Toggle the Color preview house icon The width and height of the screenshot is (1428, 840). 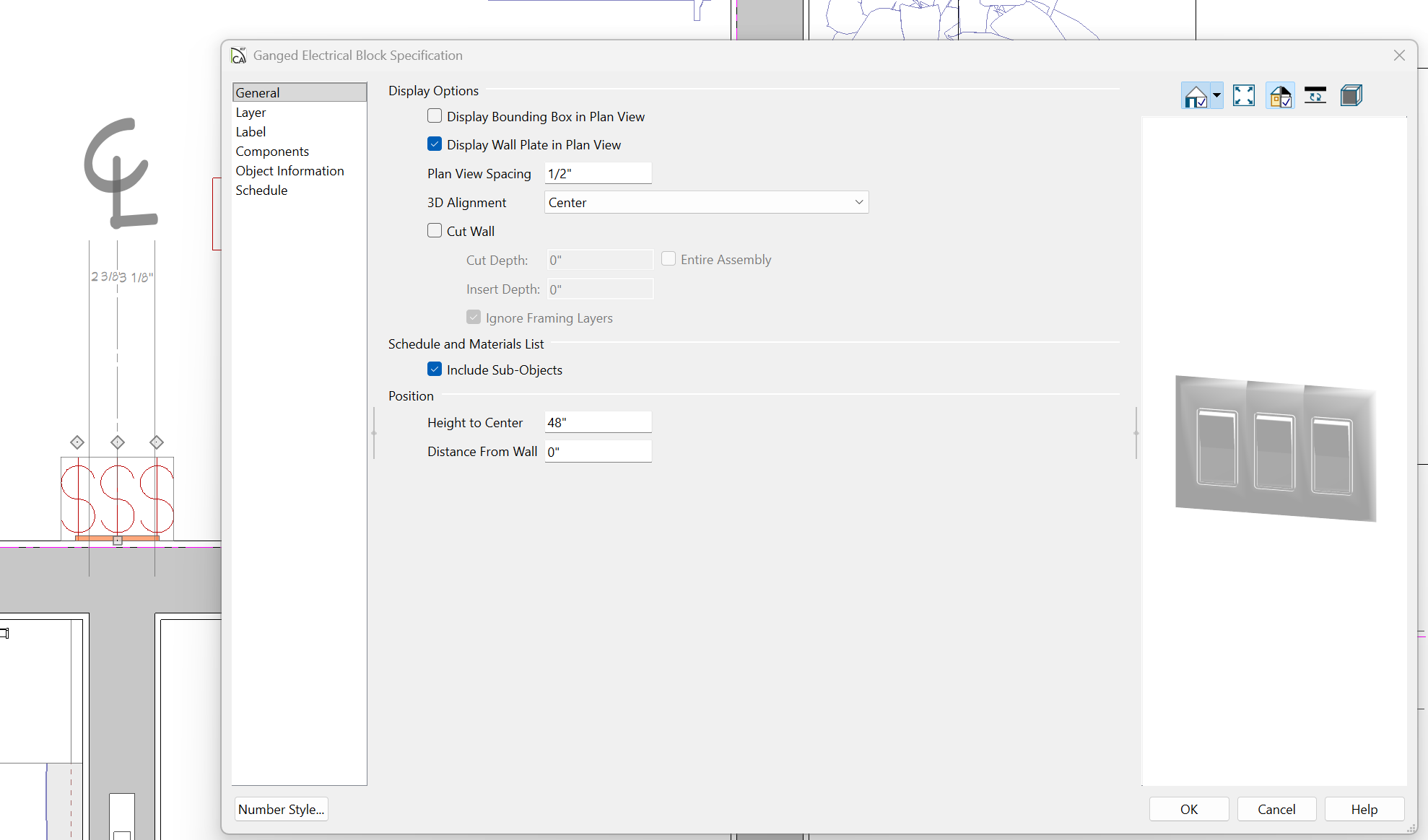[1280, 96]
